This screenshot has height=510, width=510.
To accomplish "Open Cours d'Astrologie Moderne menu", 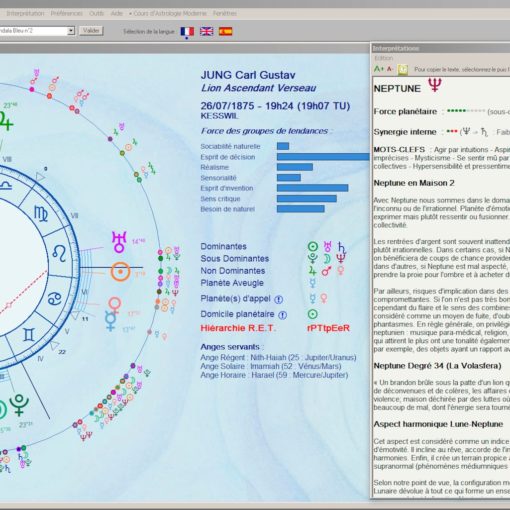I will pos(168,13).
